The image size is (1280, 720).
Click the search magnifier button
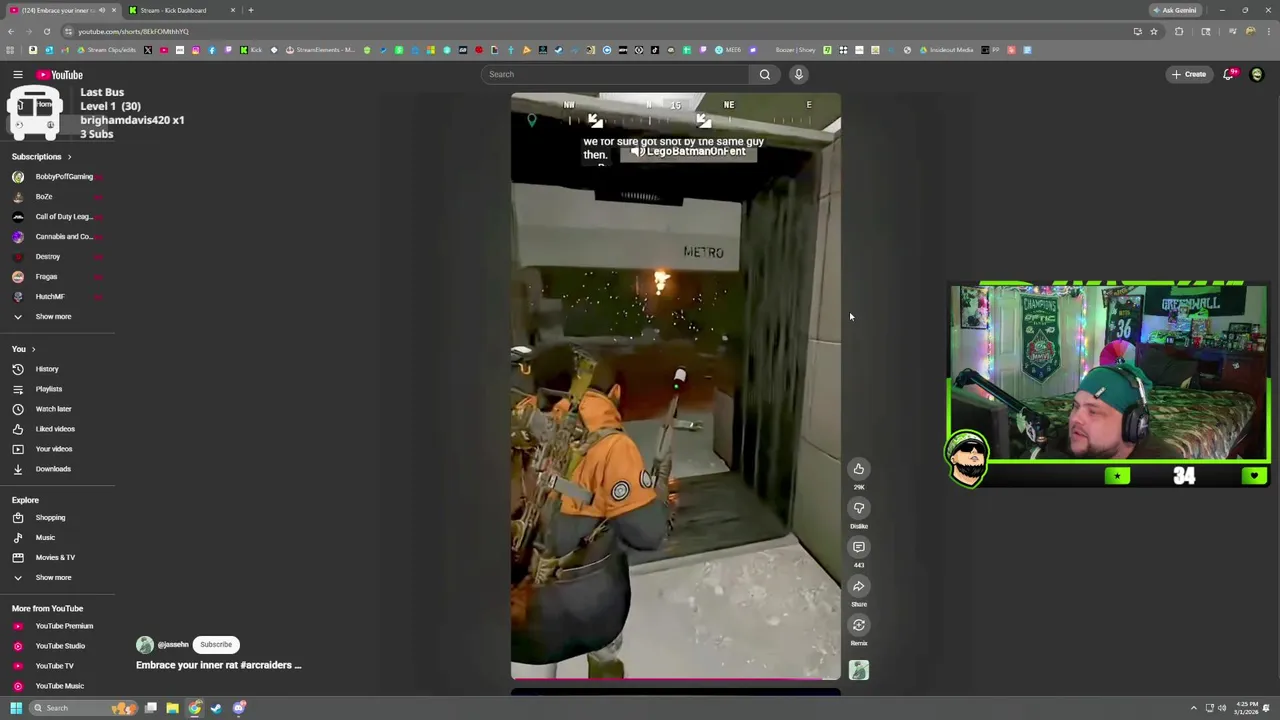coord(765,74)
